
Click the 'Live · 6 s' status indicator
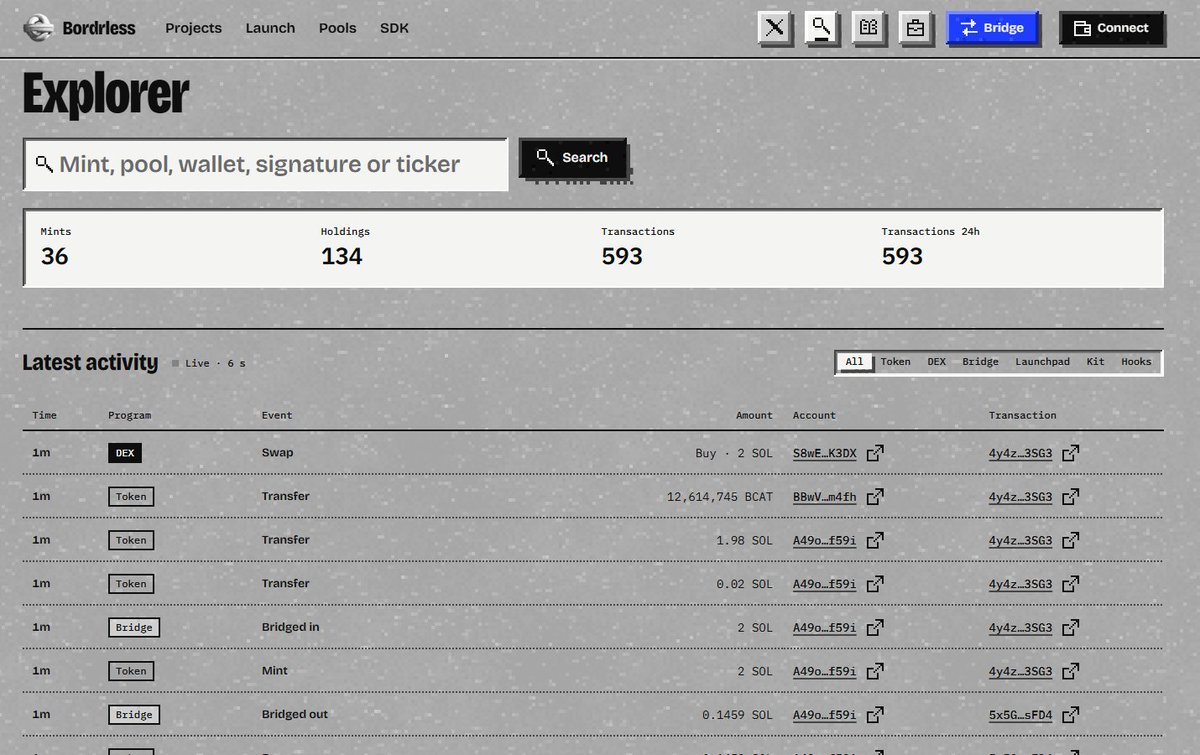209,363
